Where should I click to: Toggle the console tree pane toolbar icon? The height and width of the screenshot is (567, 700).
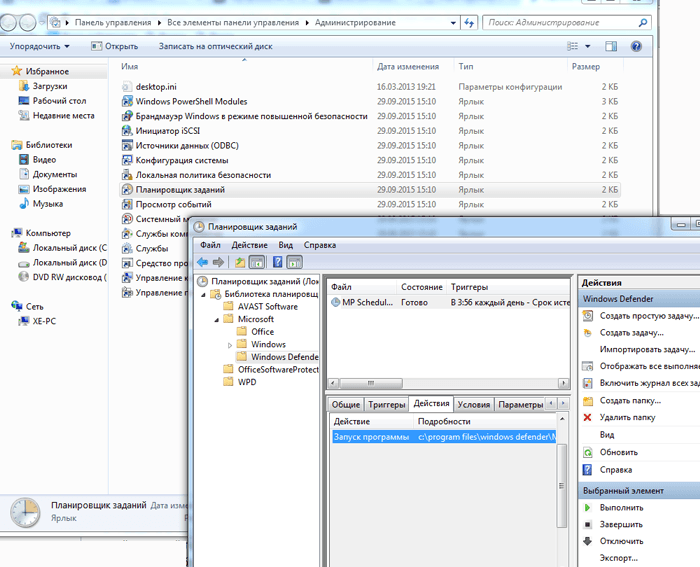tap(257, 262)
